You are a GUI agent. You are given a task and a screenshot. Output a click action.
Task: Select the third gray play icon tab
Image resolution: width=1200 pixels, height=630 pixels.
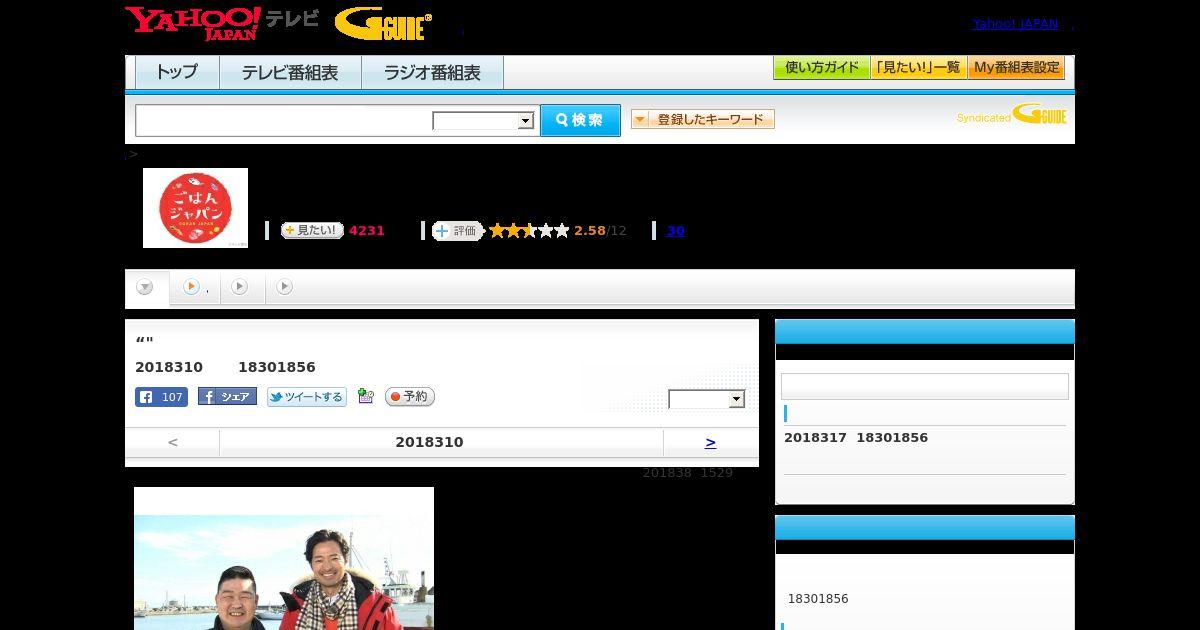240,287
